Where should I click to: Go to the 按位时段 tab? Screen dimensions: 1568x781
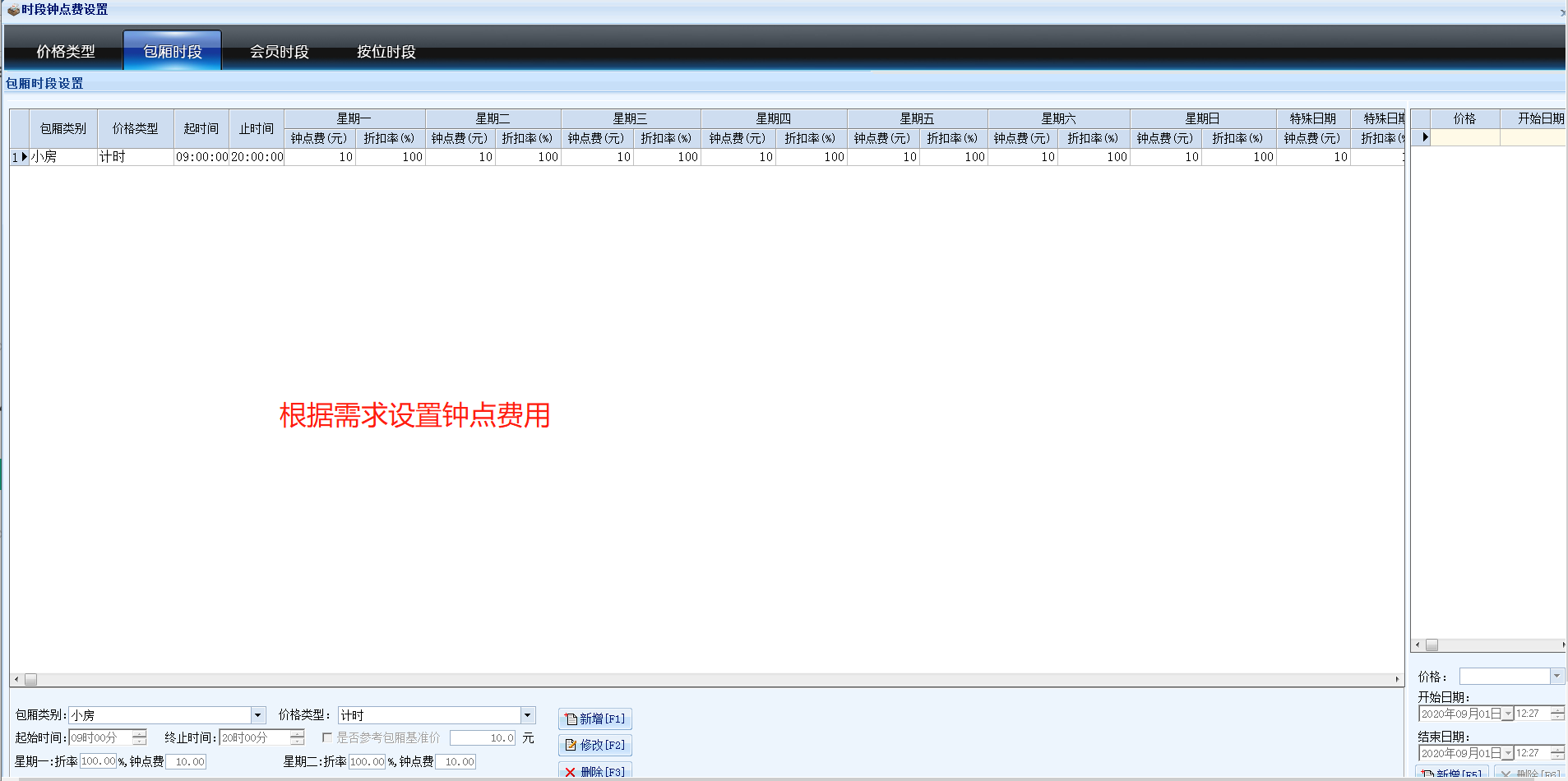[x=386, y=51]
